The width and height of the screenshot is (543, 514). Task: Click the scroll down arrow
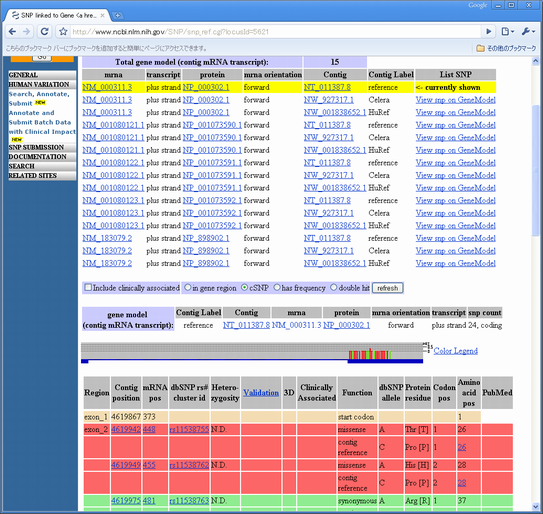point(535,507)
